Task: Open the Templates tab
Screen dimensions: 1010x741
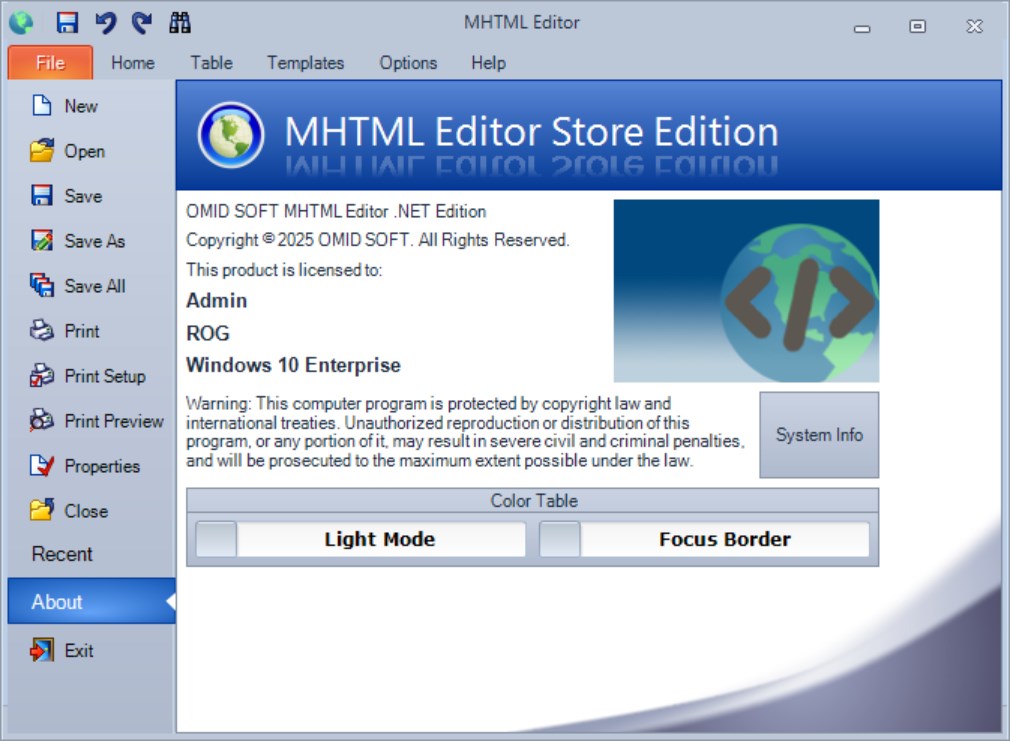Action: (305, 63)
